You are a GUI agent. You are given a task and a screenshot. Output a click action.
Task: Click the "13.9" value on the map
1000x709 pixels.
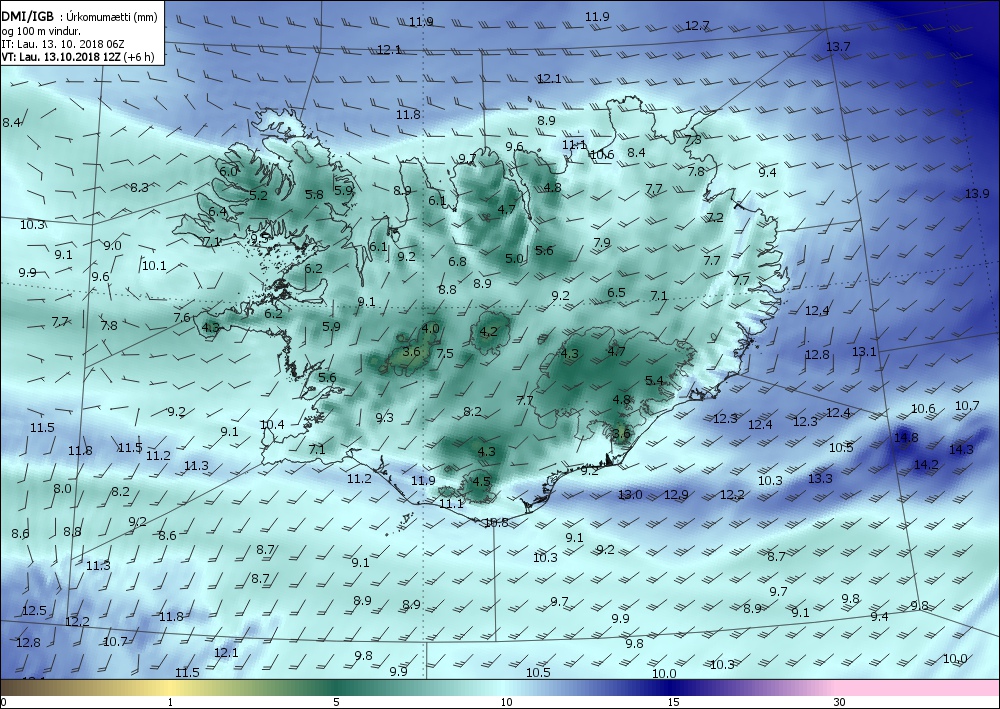[977, 193]
